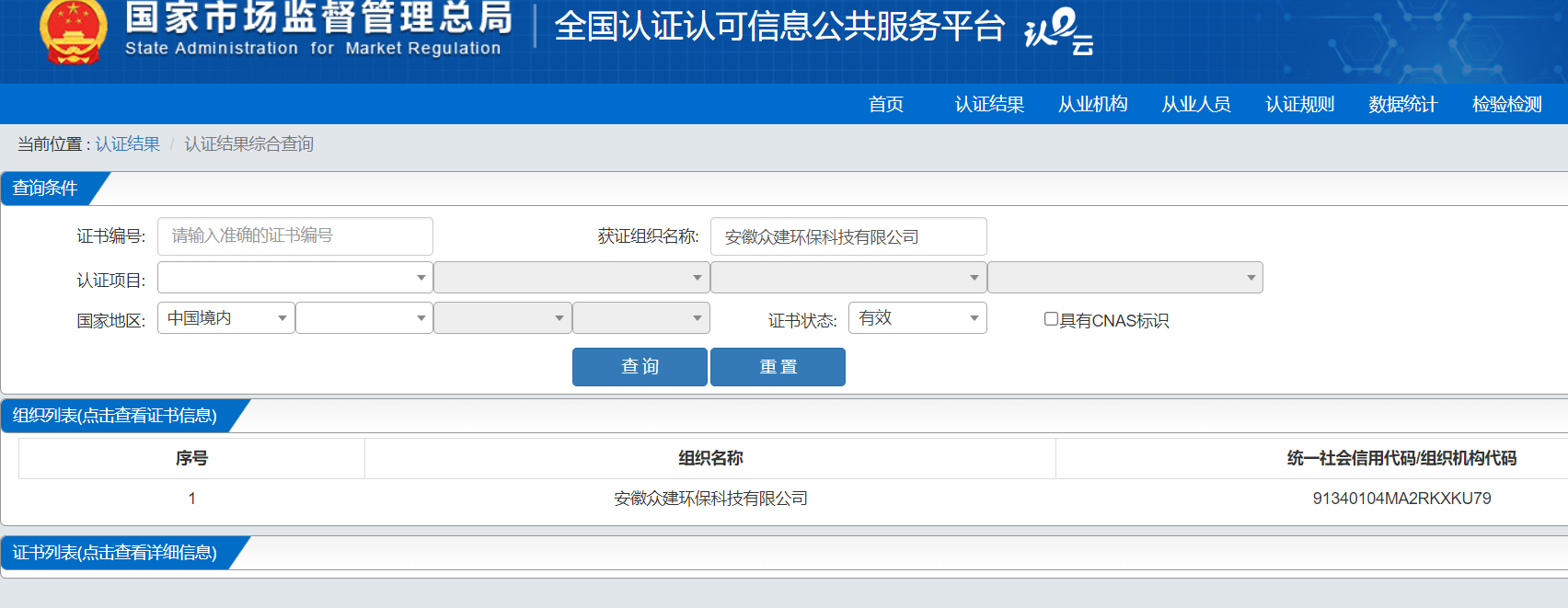Select organization row 安徽众建环保科技有限公司

click(710, 499)
